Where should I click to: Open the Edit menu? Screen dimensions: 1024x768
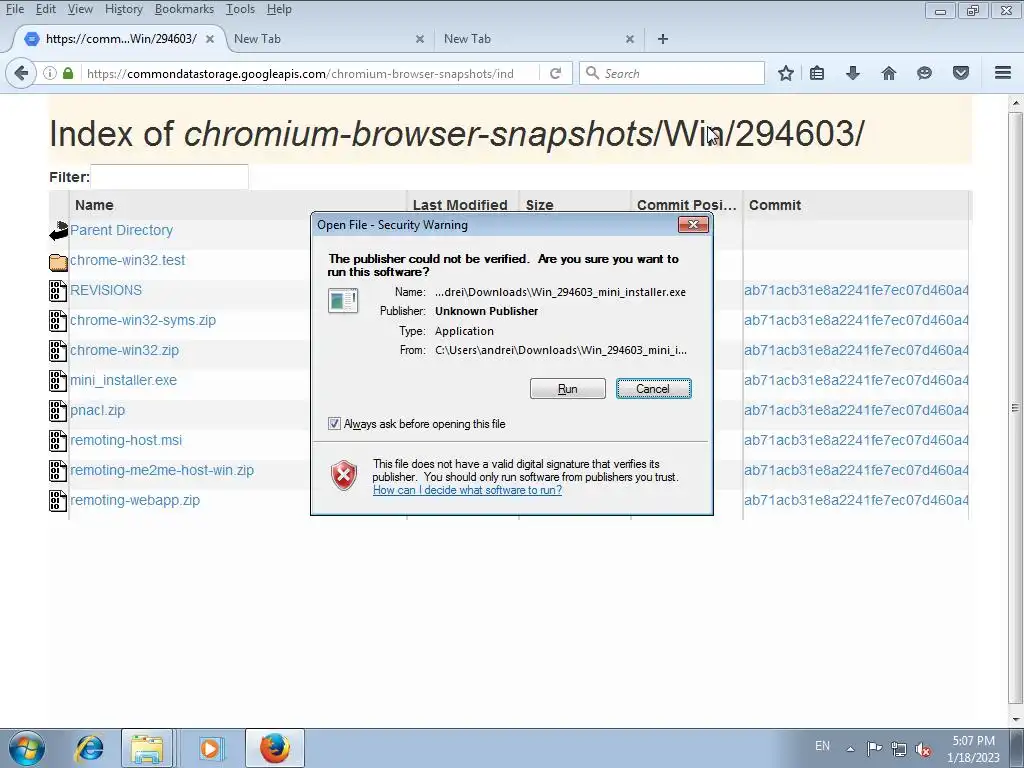click(x=46, y=9)
